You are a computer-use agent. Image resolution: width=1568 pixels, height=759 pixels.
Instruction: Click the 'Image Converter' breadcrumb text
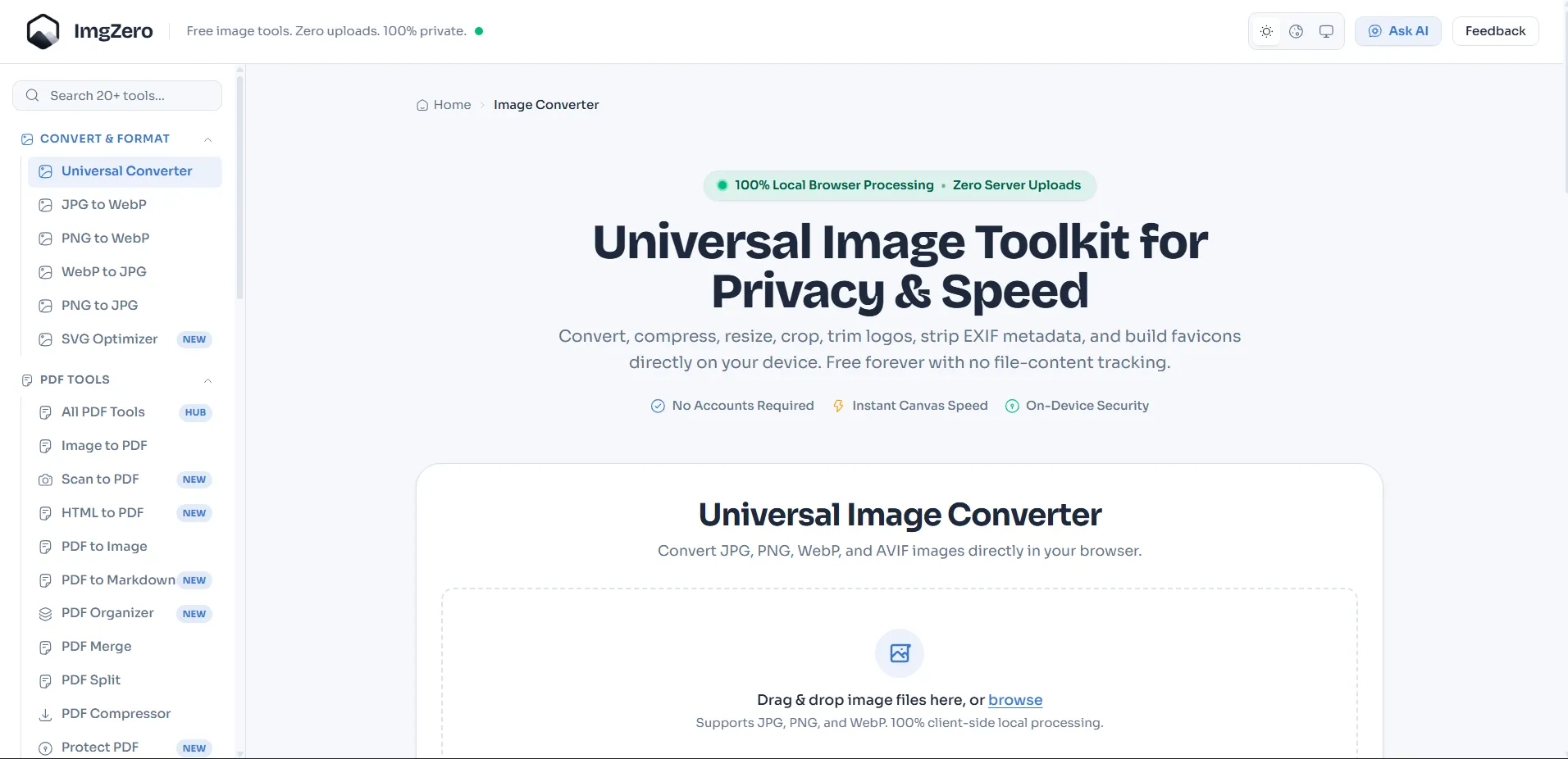[x=546, y=105]
